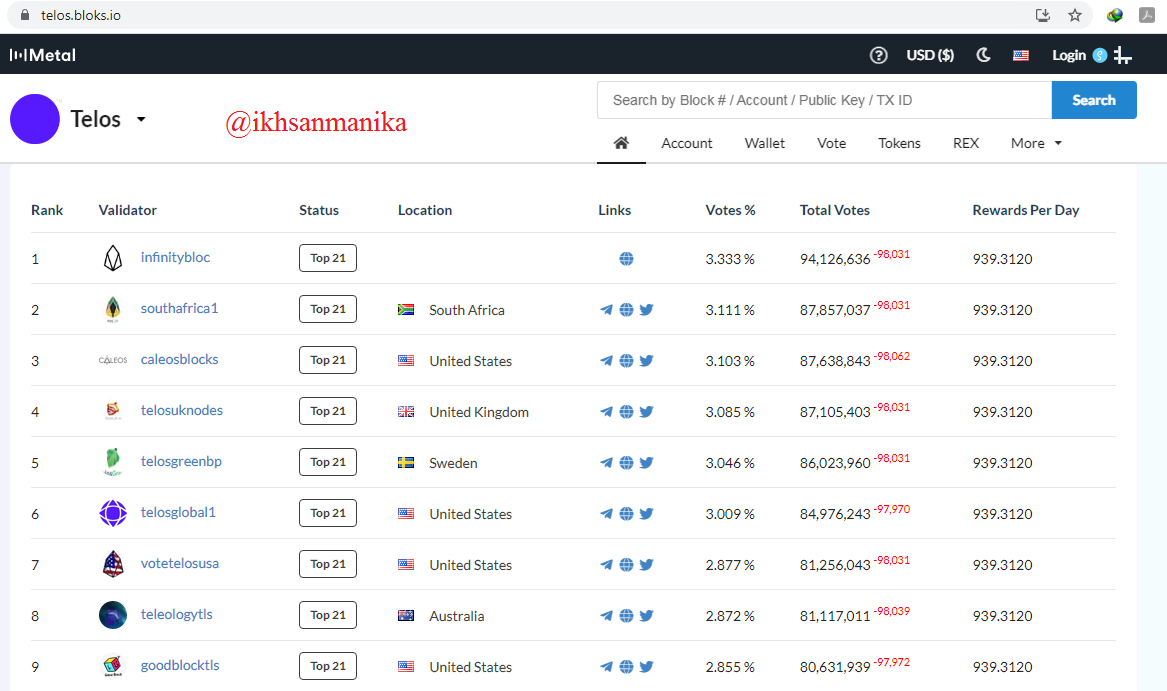Open the Vote tab
Image resolution: width=1167 pixels, height=691 pixels.
pos(831,143)
